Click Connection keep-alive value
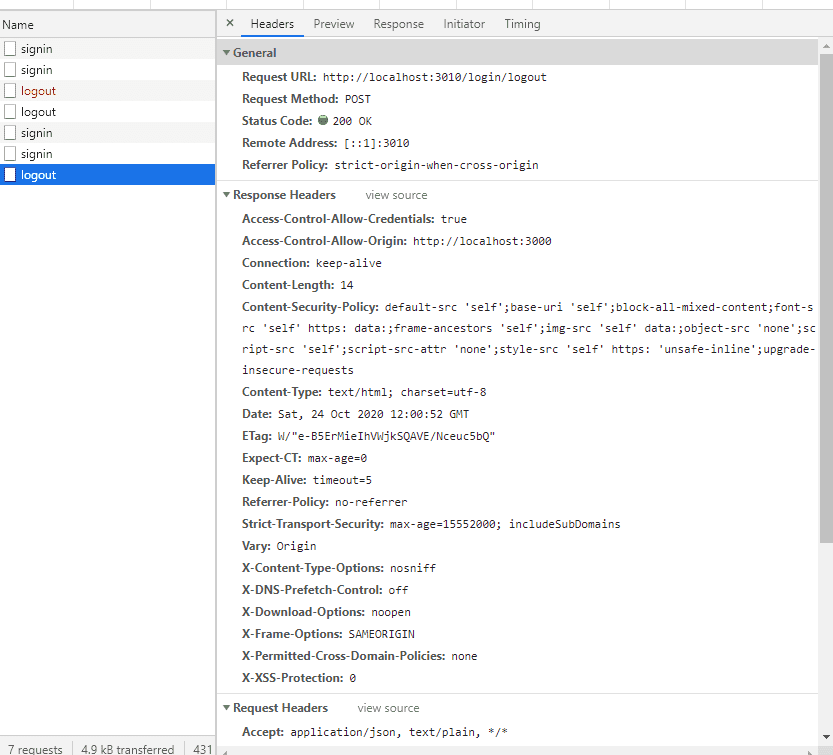The width and height of the screenshot is (833, 755). pyautogui.click(x=348, y=263)
